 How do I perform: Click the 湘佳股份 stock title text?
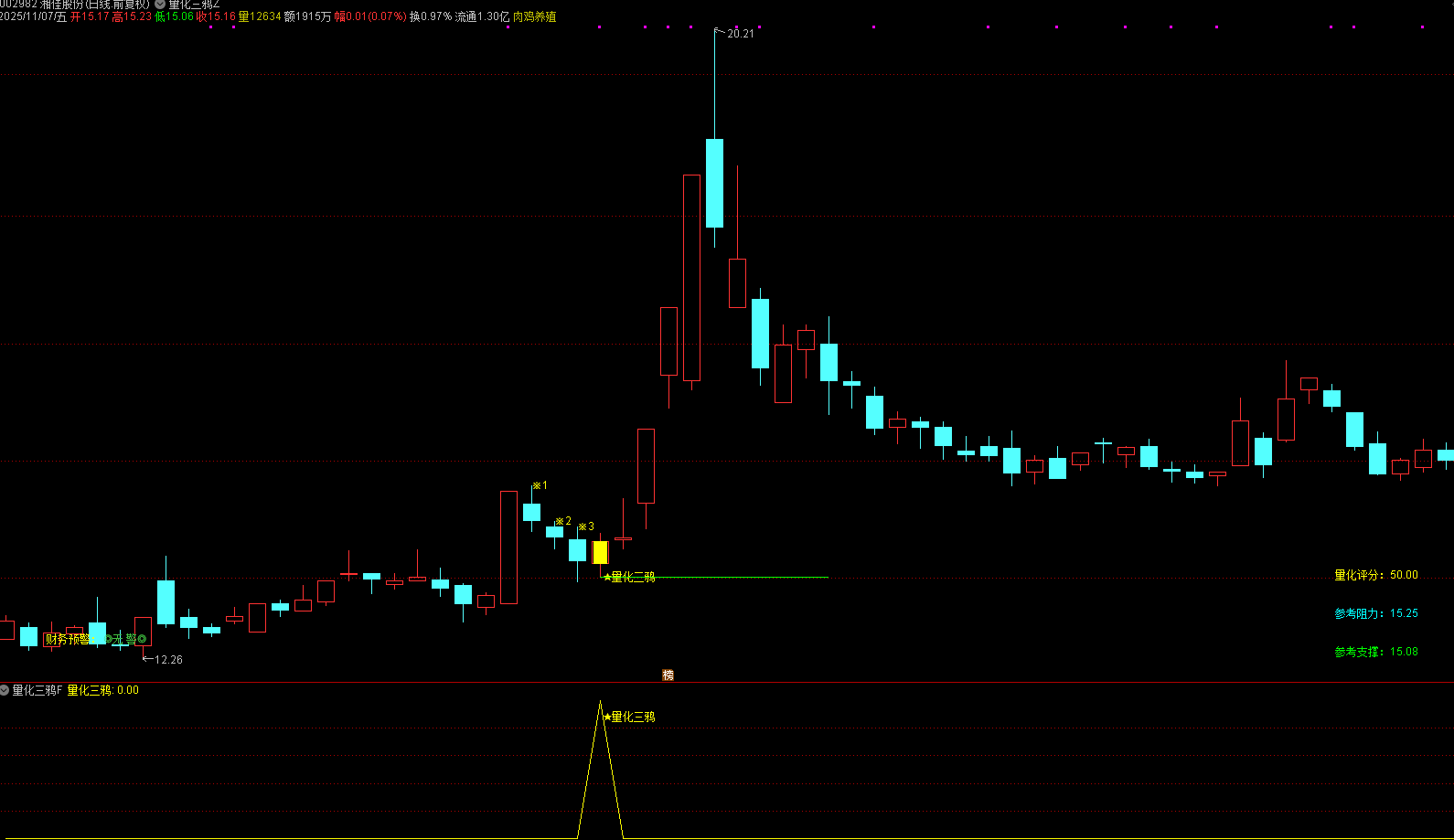point(61,4)
